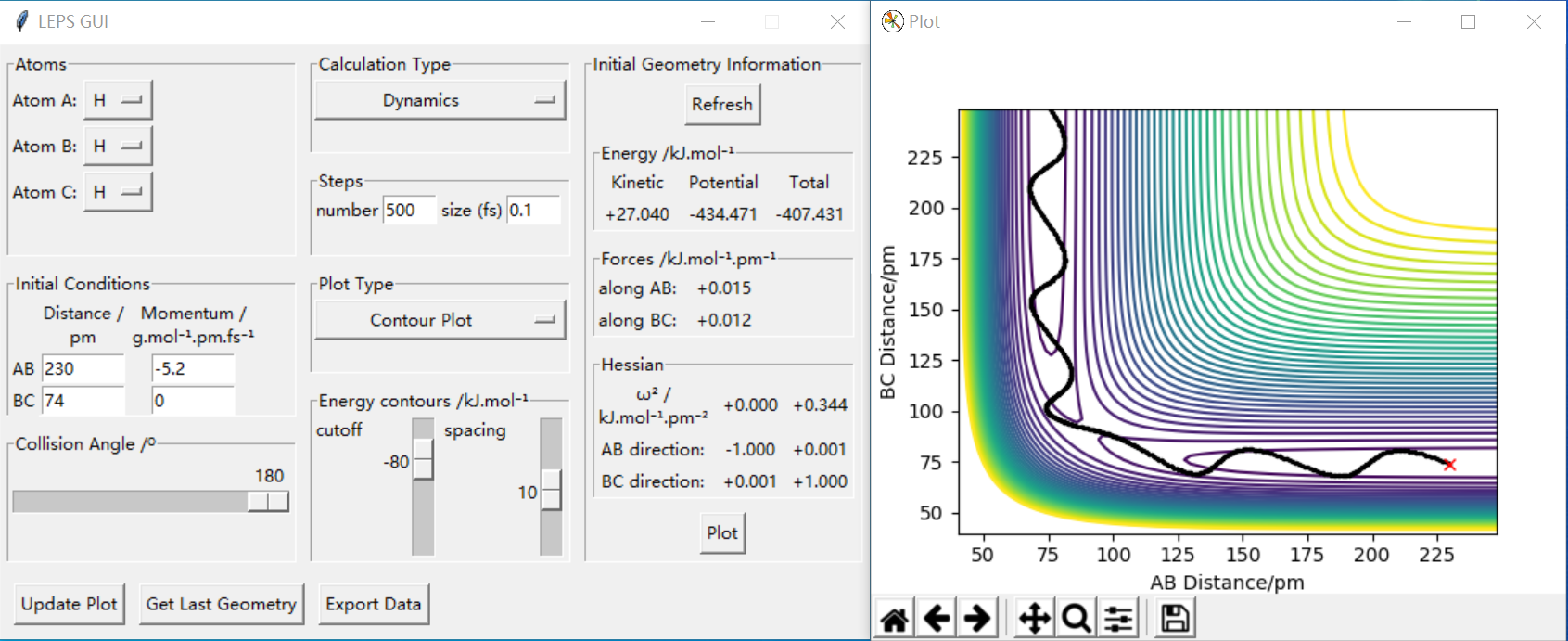This screenshot has height=641, width=1568.
Task: Click the Update Plot button
Action: 70,604
